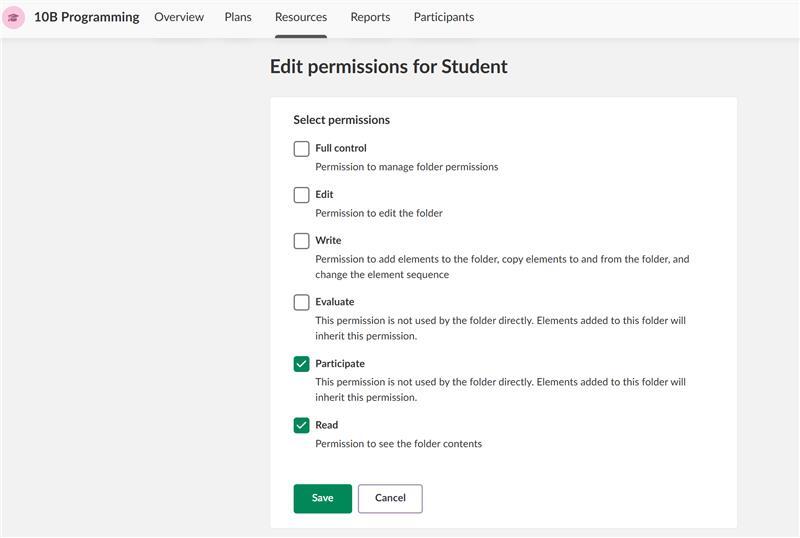Open the Participants tab
This screenshot has height=538, width=800.
click(444, 17)
